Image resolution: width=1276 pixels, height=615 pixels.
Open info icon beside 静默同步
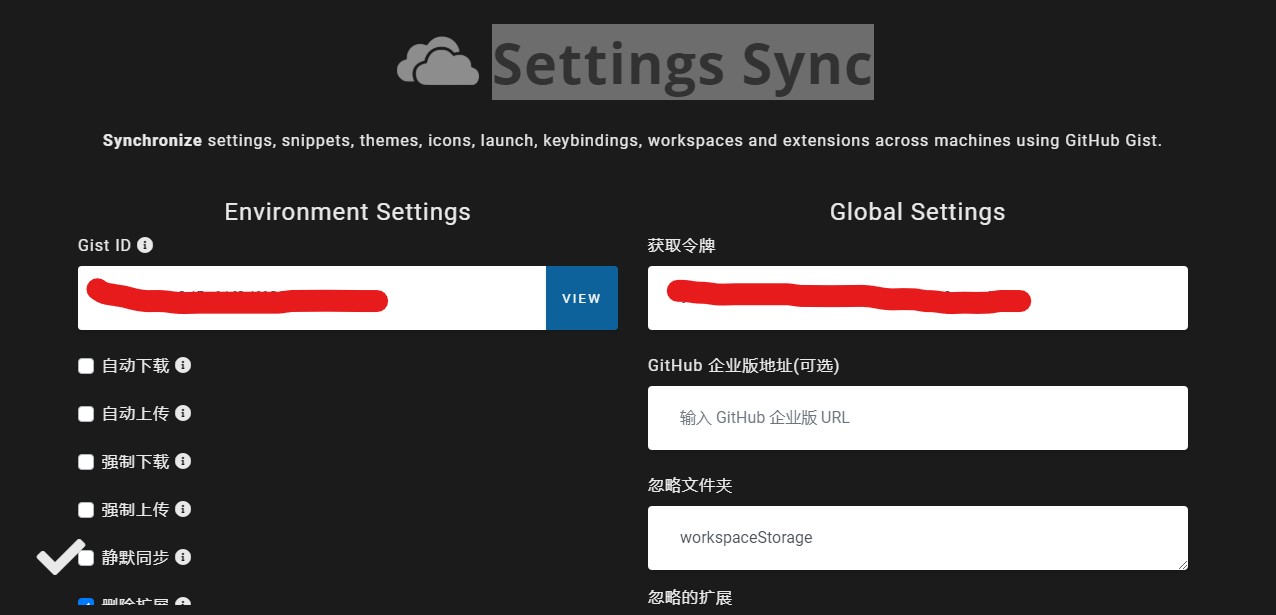click(183, 557)
